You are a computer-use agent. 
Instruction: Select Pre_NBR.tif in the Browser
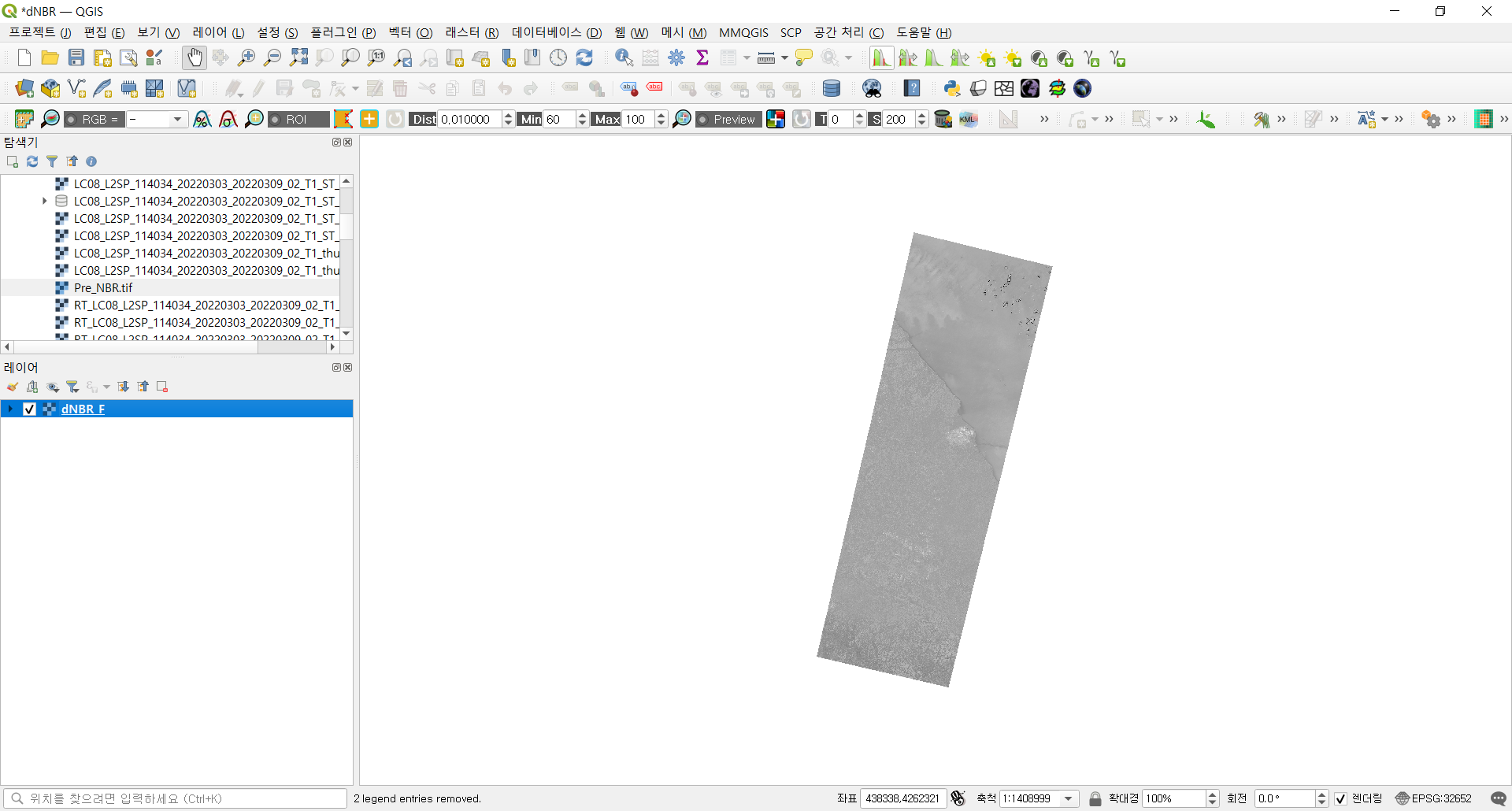click(x=103, y=287)
